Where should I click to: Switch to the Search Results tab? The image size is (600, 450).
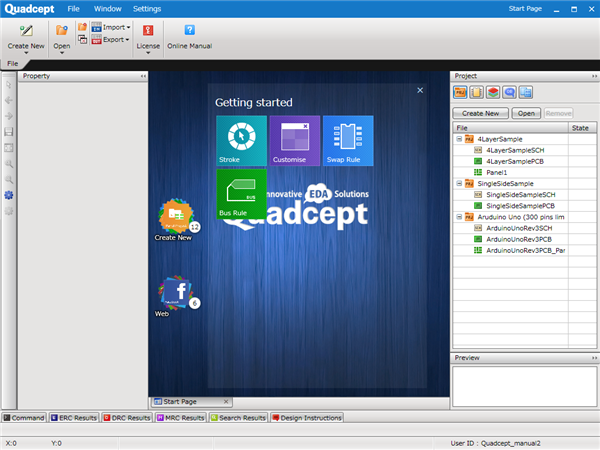click(x=238, y=417)
